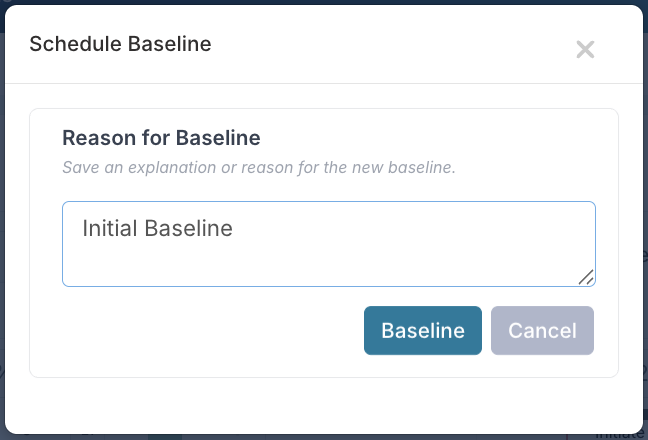
Task: Click the Baseline button to confirm
Action: click(x=423, y=331)
